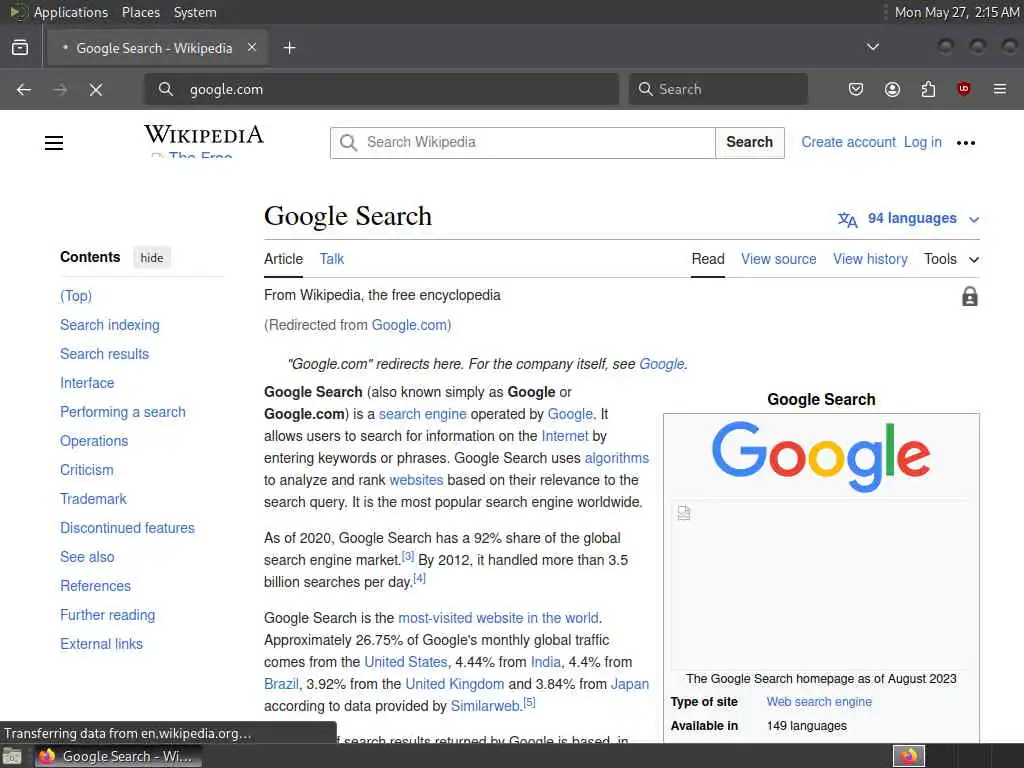Open the View history tab
Screen dimensions: 1024x768
[870, 259]
